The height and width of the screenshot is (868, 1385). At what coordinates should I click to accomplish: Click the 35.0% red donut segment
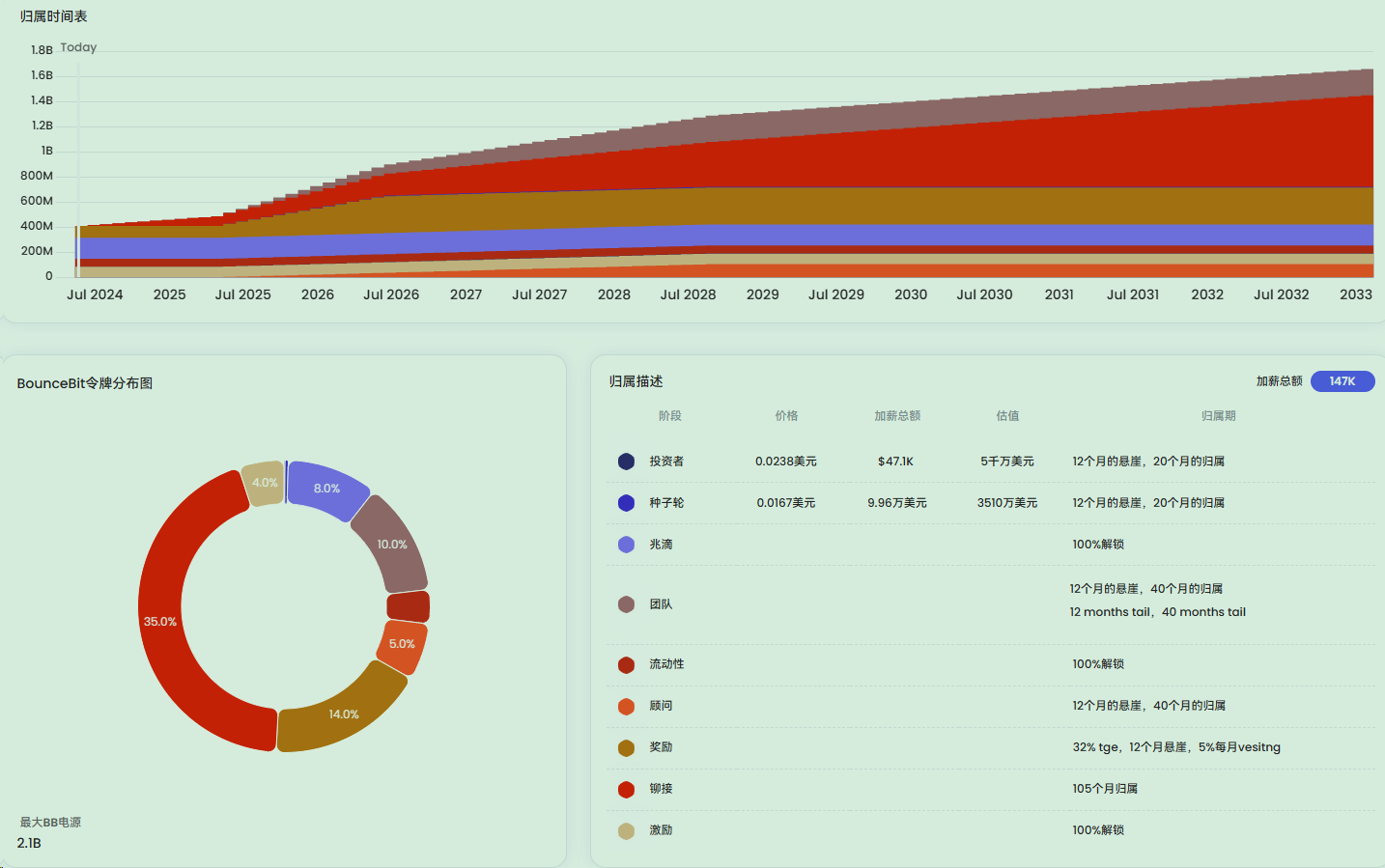click(x=161, y=621)
